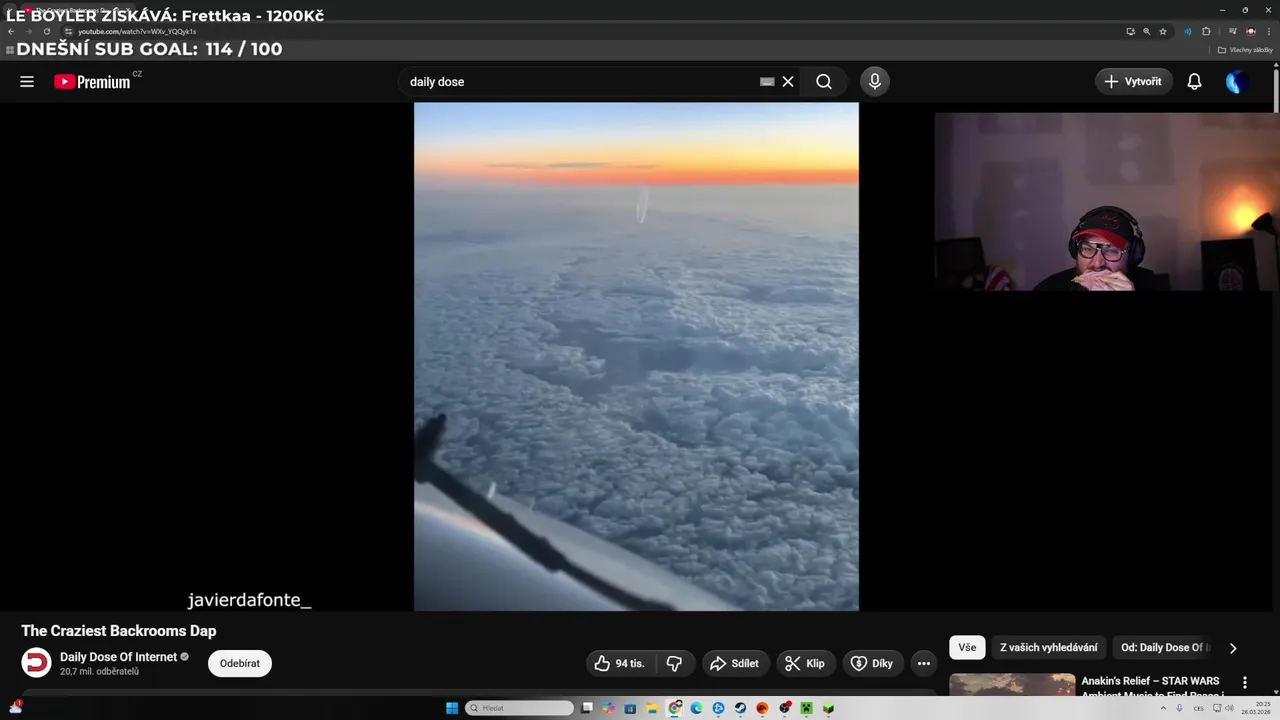Screen dimensions: 1280x720
Task: Open the account avatar menu
Action: [x=1236, y=82]
